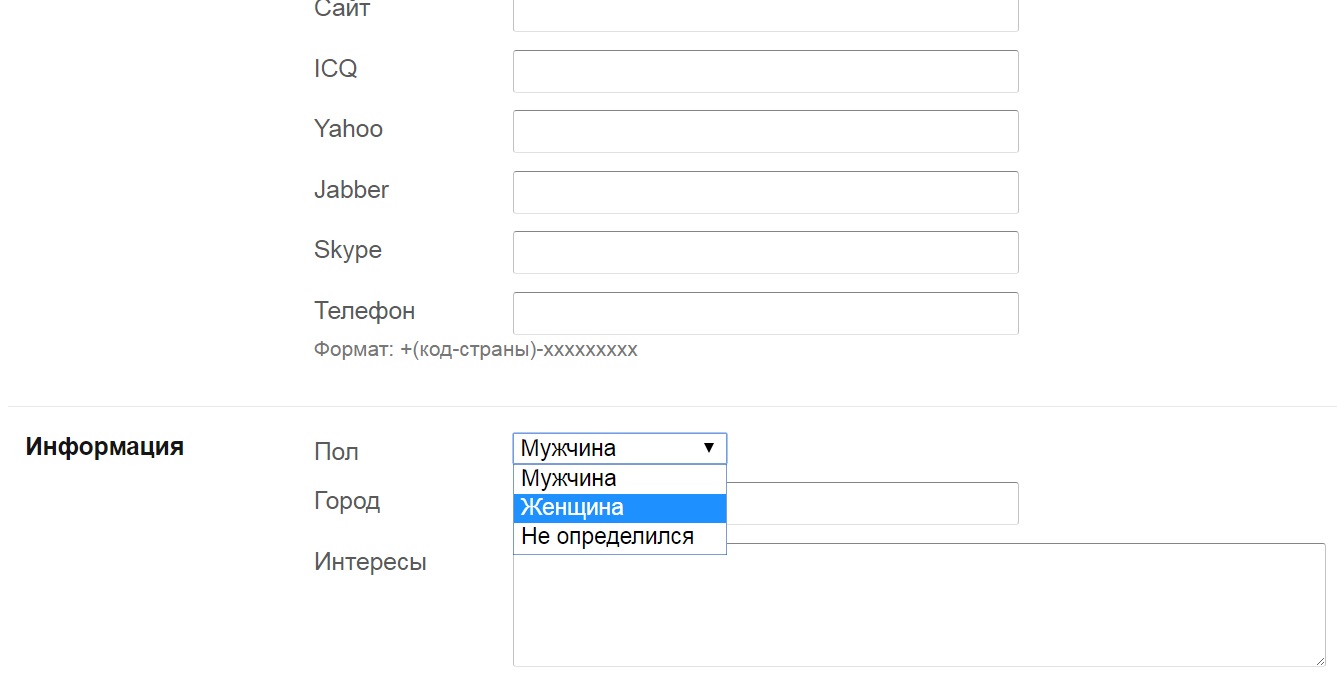The width and height of the screenshot is (1337, 683).
Task: Click the Информация section heading
Action: point(105,446)
